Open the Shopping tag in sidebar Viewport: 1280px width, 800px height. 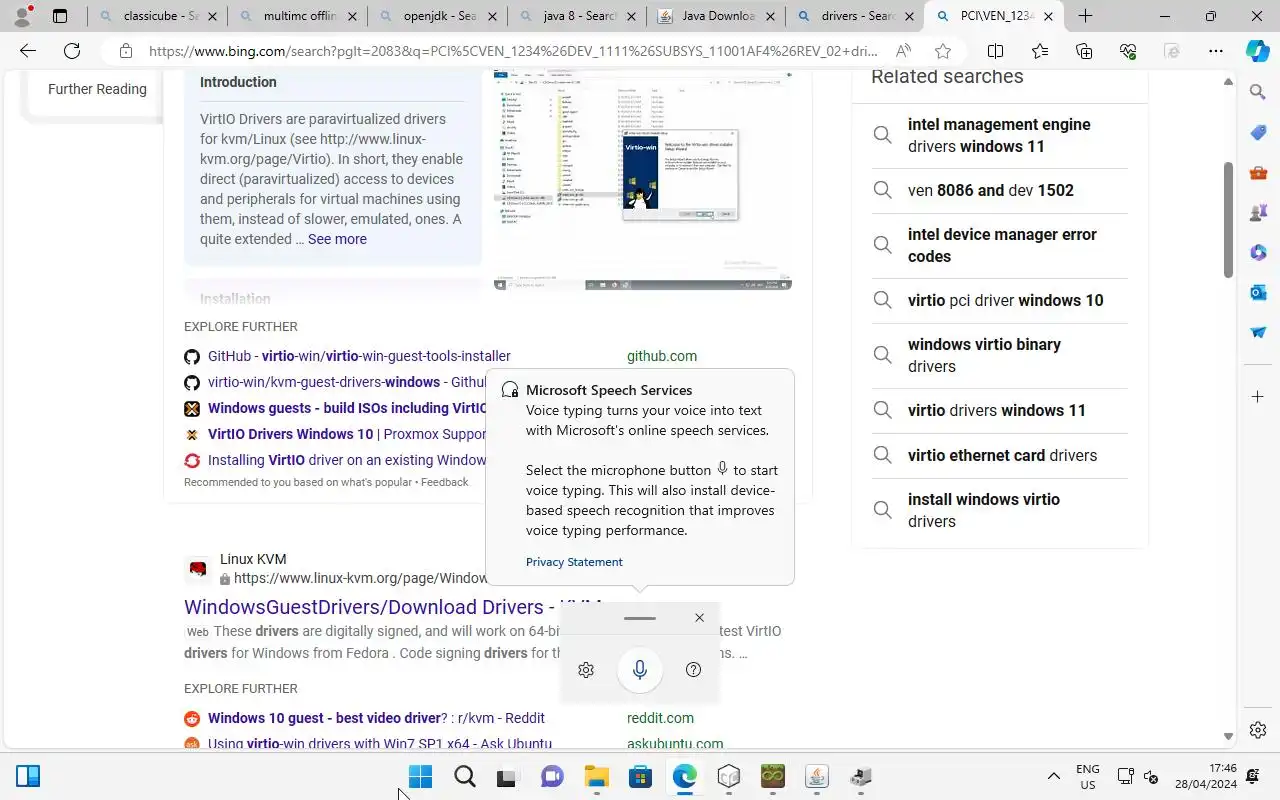pos(1258,133)
